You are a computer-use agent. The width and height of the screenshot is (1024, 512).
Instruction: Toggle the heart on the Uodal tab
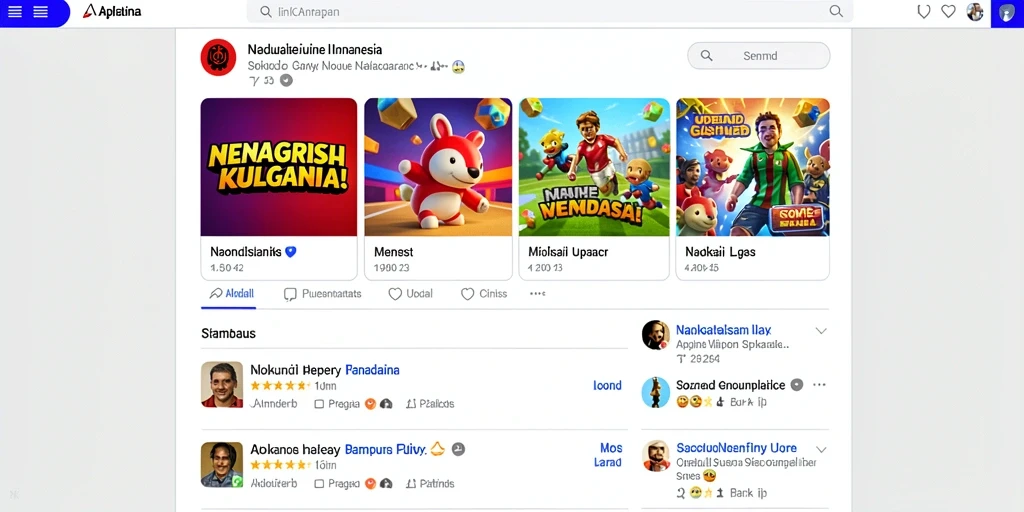click(395, 294)
